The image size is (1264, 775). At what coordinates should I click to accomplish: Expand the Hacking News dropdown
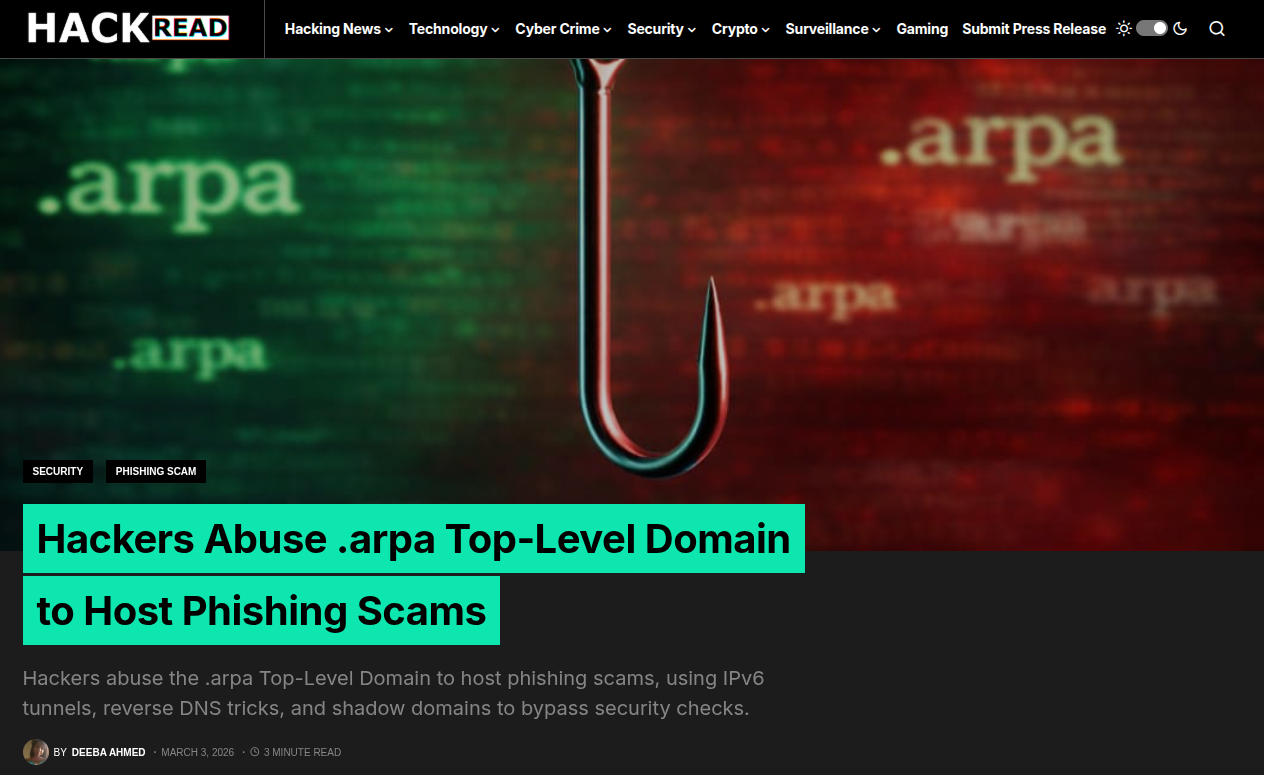pyautogui.click(x=338, y=29)
